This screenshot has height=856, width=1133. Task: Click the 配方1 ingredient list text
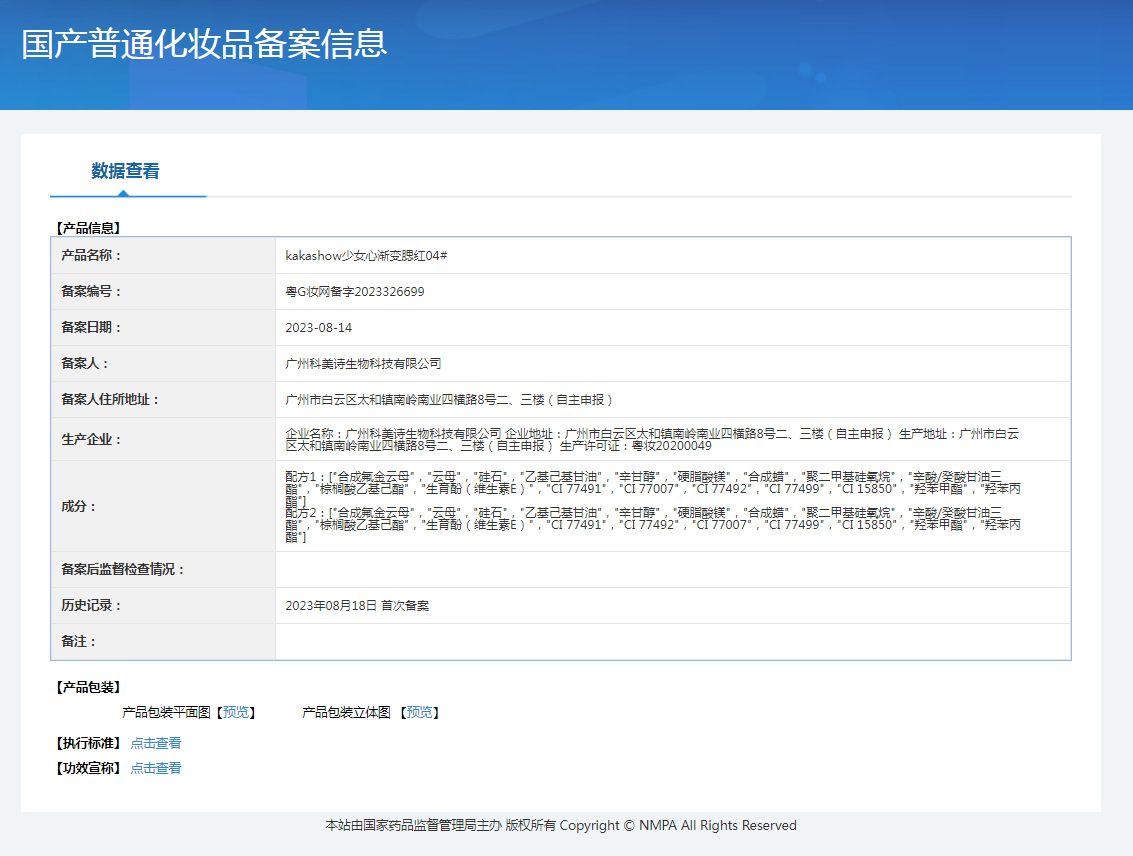[653, 488]
